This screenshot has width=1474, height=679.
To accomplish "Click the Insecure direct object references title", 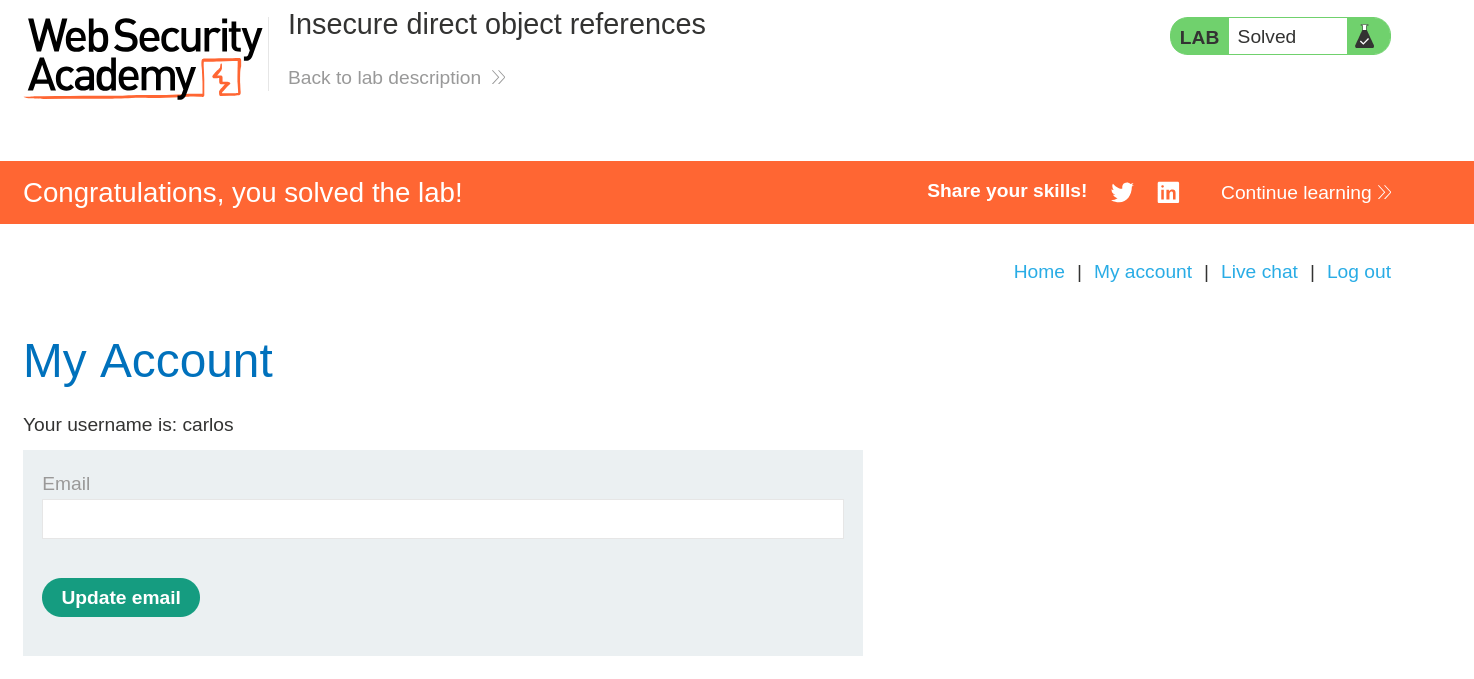I will point(496,24).
